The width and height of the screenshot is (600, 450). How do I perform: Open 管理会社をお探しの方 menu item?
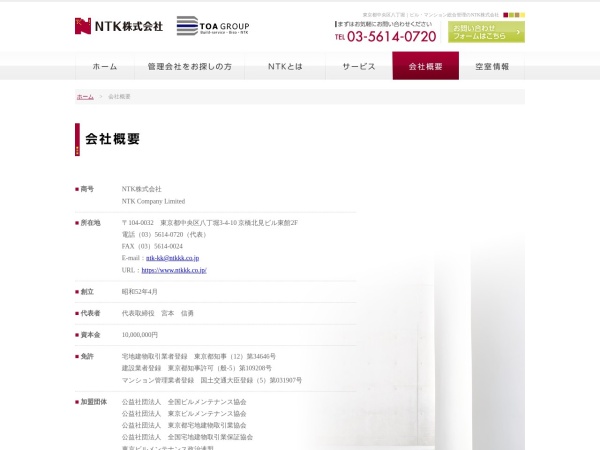[x=190, y=66]
